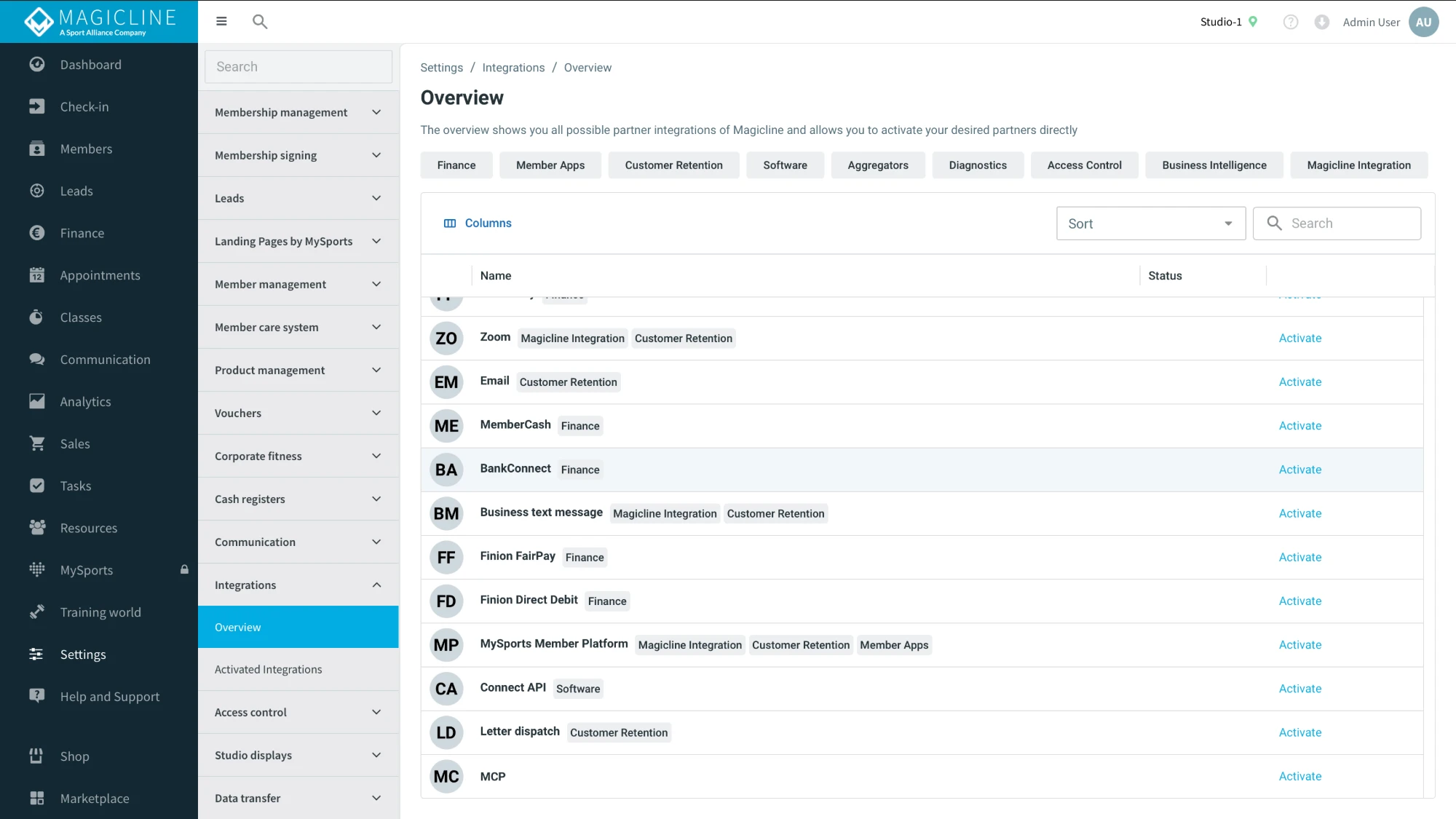1456x819 pixels.
Task: Filter by Finance category
Action: point(456,165)
